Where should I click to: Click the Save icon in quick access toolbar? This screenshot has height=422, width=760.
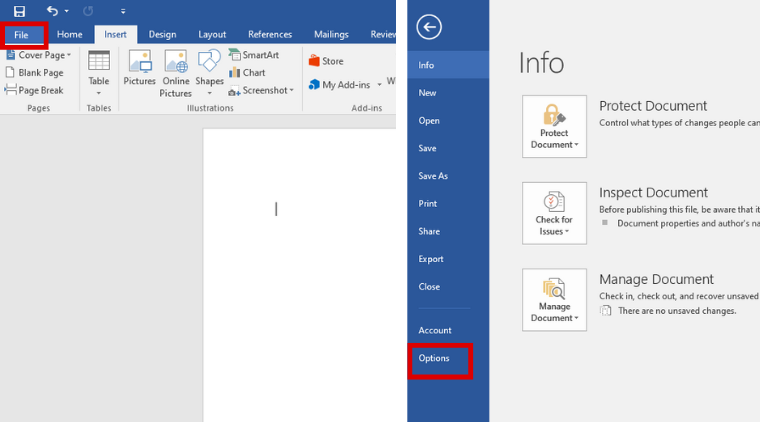coord(19,11)
